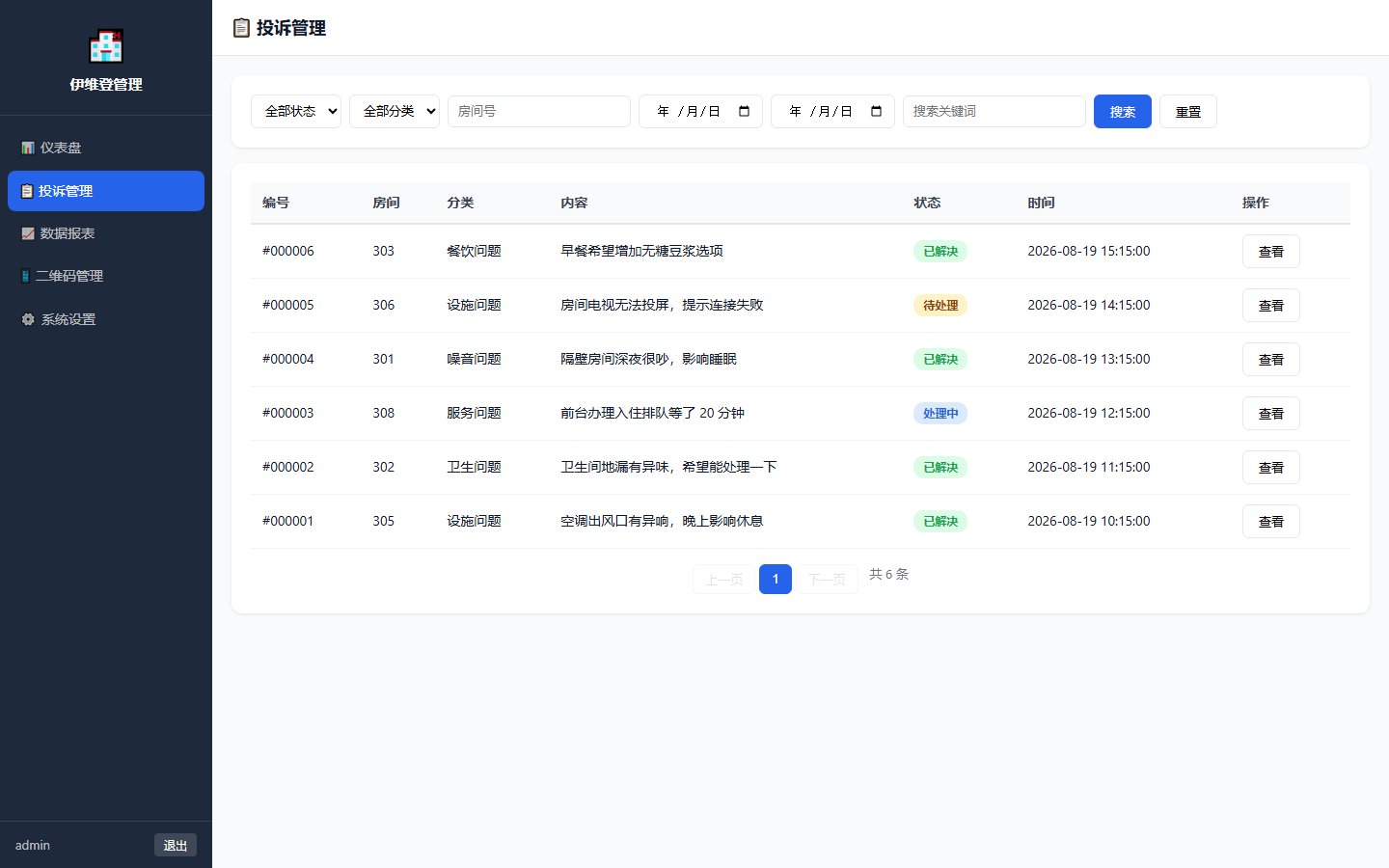1389x868 pixels.
Task: Focus the 房间号 input field
Action: [539, 111]
